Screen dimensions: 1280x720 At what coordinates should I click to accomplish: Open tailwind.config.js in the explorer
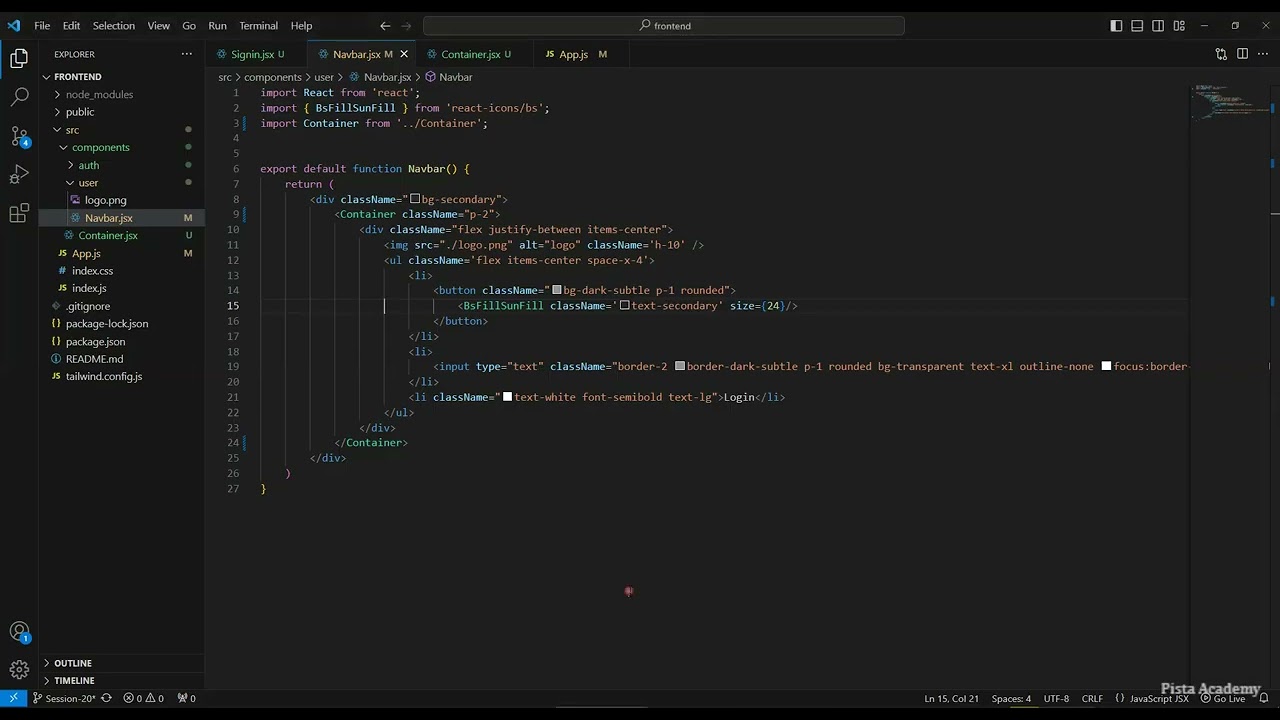click(104, 376)
